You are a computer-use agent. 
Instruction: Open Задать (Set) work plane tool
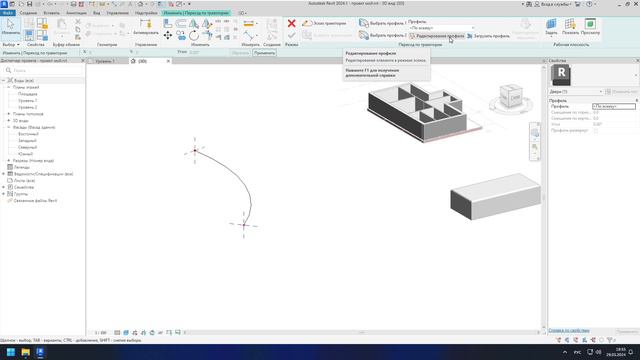[551, 27]
